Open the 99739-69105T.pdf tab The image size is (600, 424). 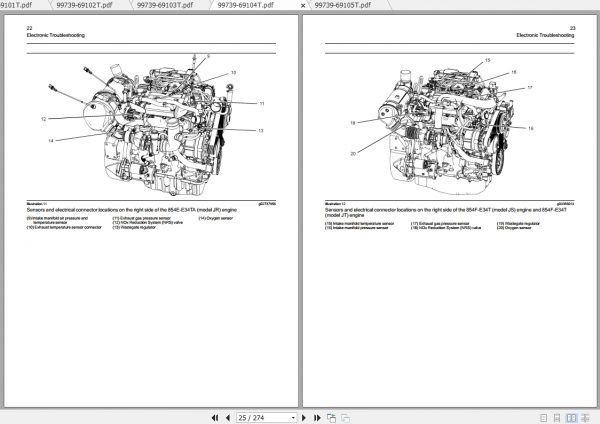click(x=343, y=5)
